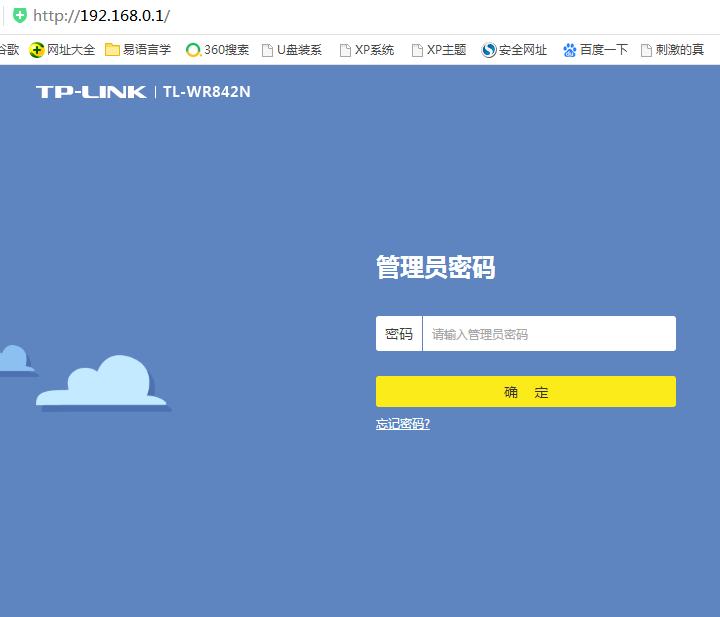This screenshot has height=617, width=720.
Task: Open the 网址大全 bookmark
Action: point(62,50)
